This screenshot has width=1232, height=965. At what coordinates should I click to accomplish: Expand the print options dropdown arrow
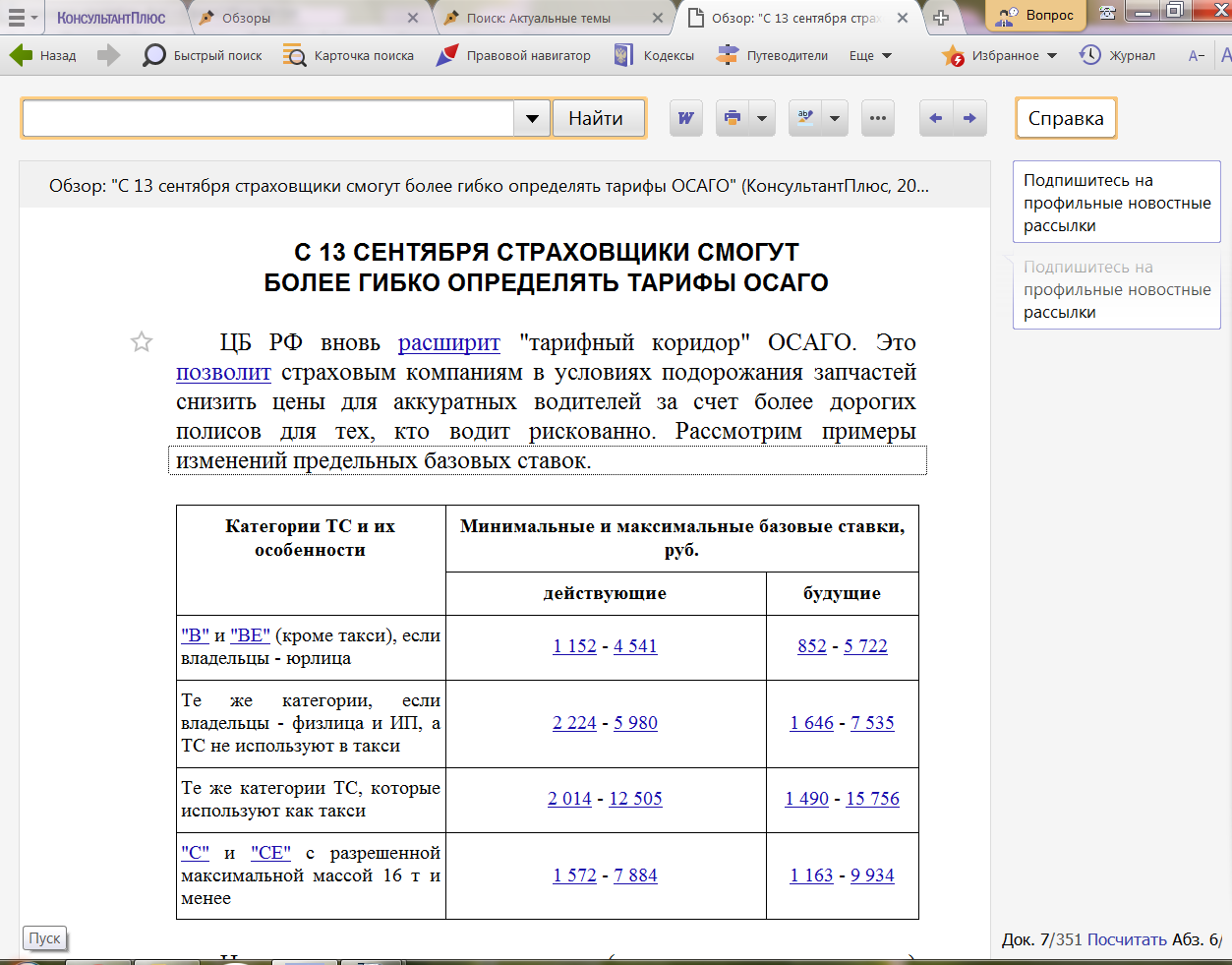click(x=762, y=119)
